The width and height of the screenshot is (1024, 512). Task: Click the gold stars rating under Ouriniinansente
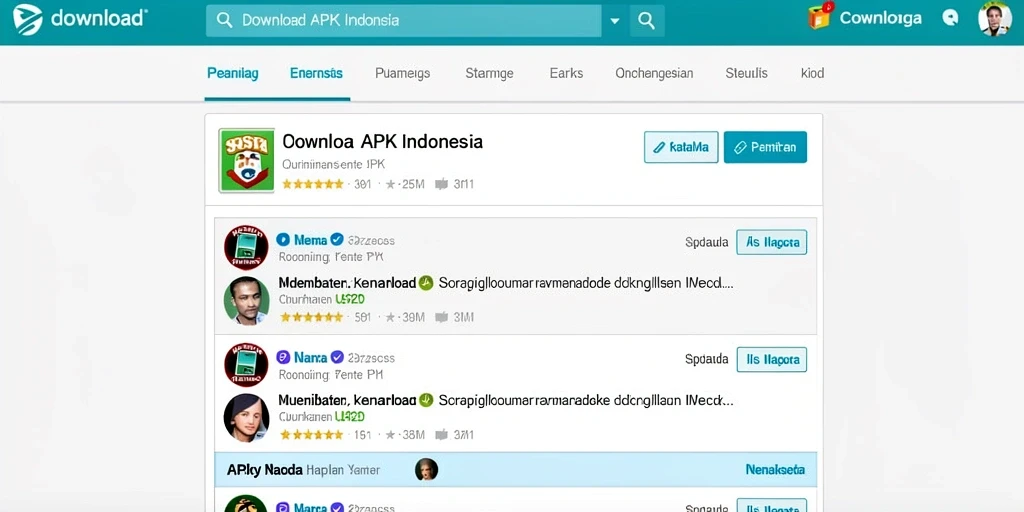click(313, 184)
